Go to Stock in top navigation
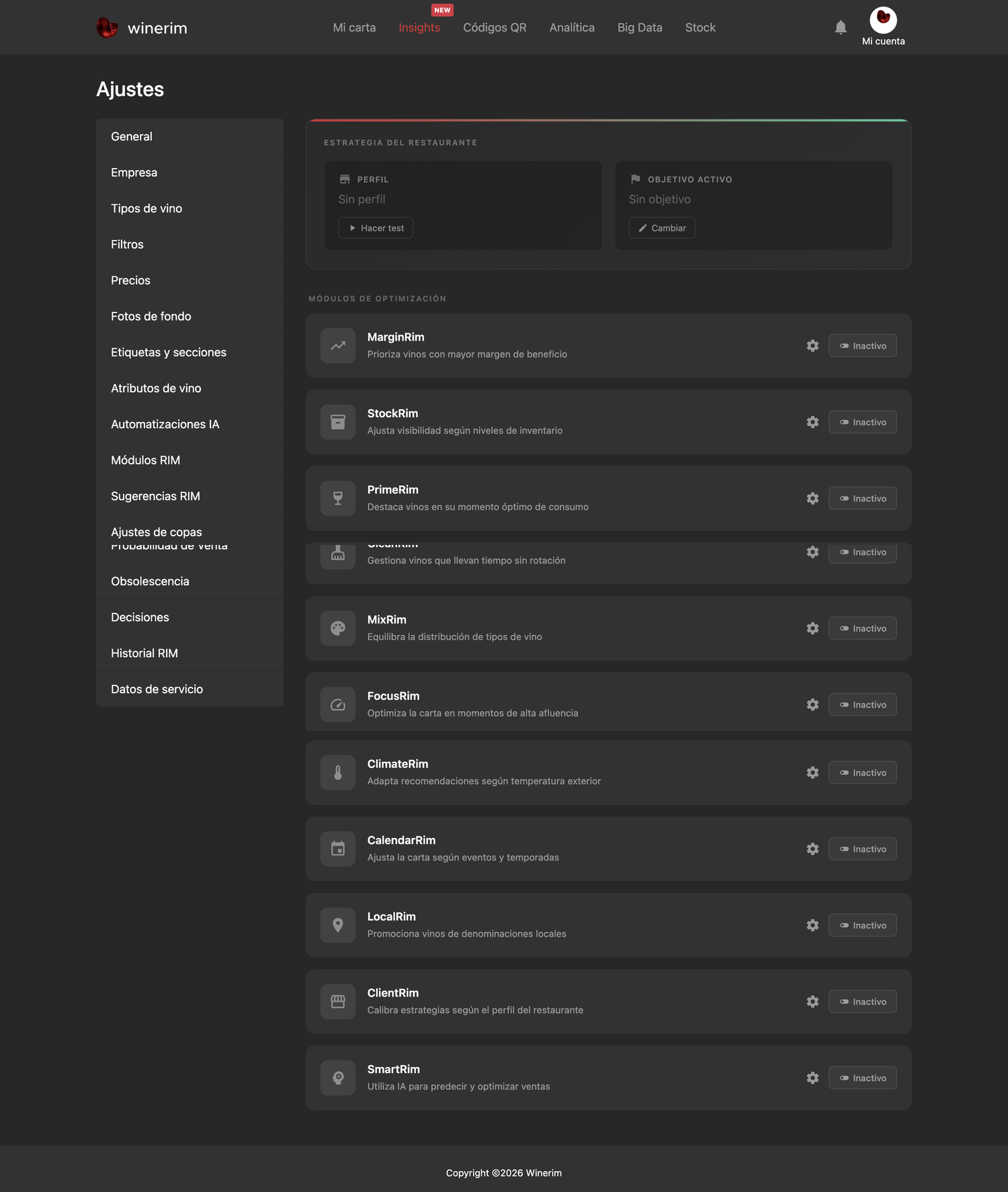Screen dimensions: 1008x1192 click(x=700, y=28)
